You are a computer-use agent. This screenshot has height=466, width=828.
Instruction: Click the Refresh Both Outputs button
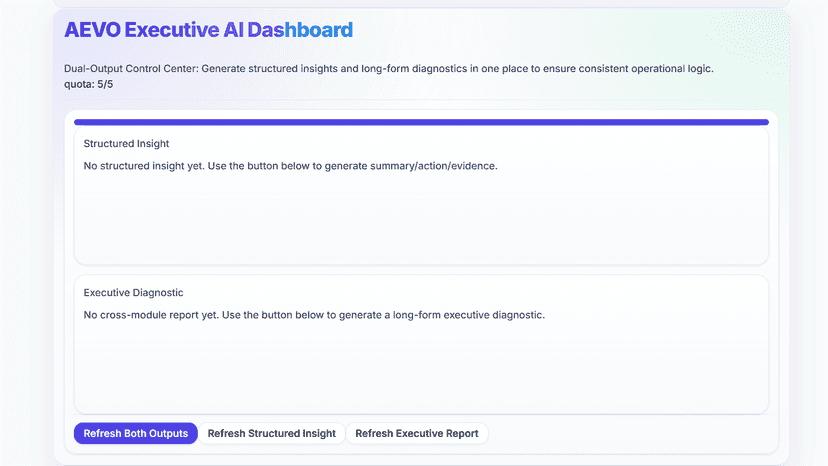point(136,433)
